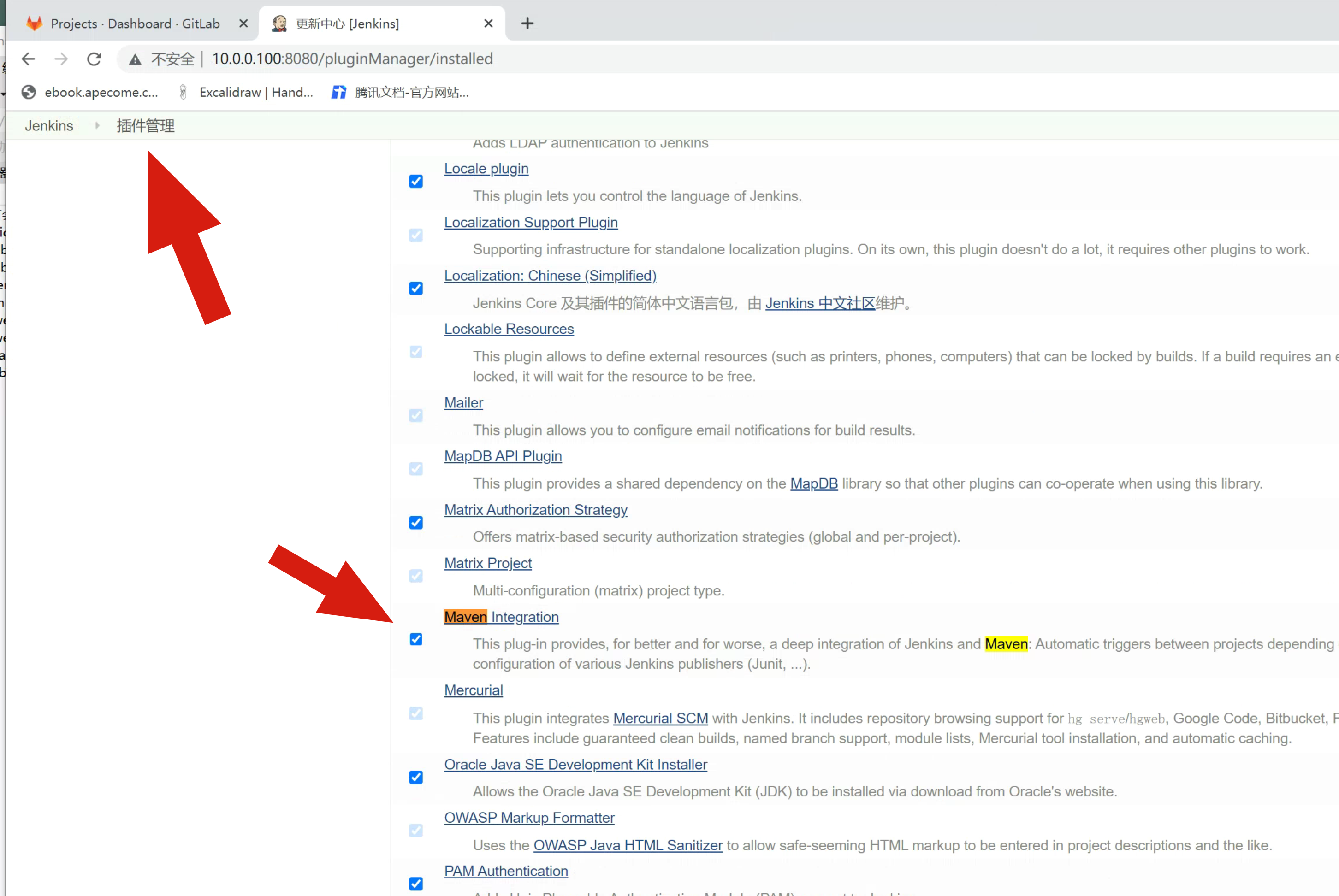Click the not-secure warning triangle icon
Viewport: 1339px width, 896px height.
pos(135,59)
